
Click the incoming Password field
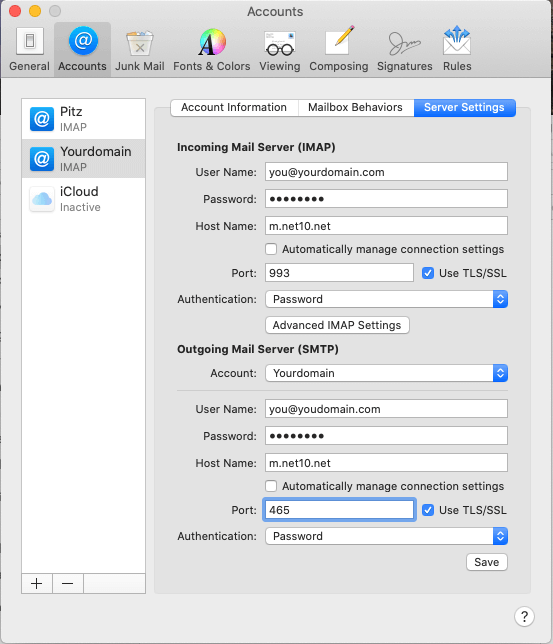point(386,199)
